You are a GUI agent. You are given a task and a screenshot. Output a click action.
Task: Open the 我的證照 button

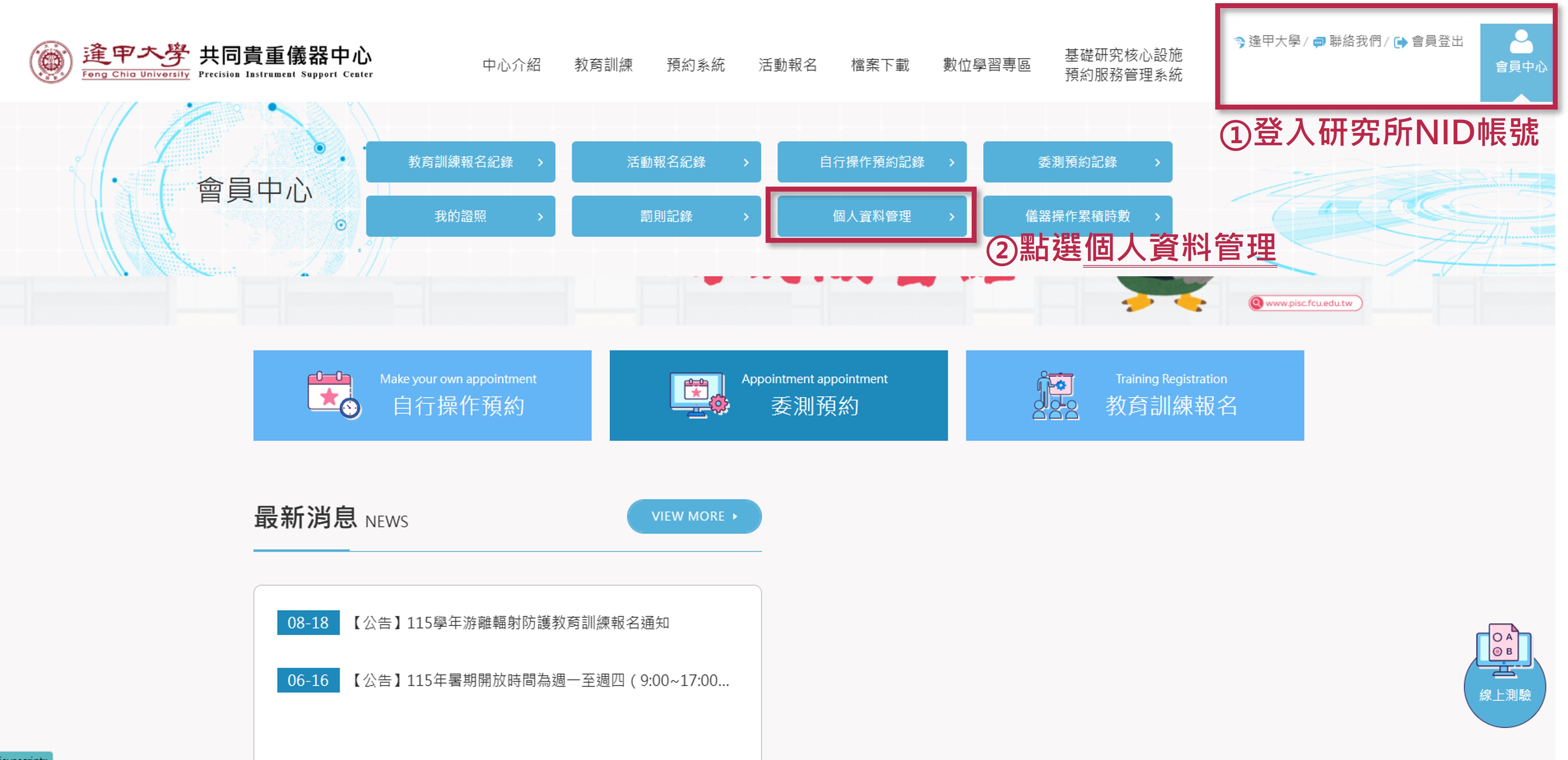(460, 216)
